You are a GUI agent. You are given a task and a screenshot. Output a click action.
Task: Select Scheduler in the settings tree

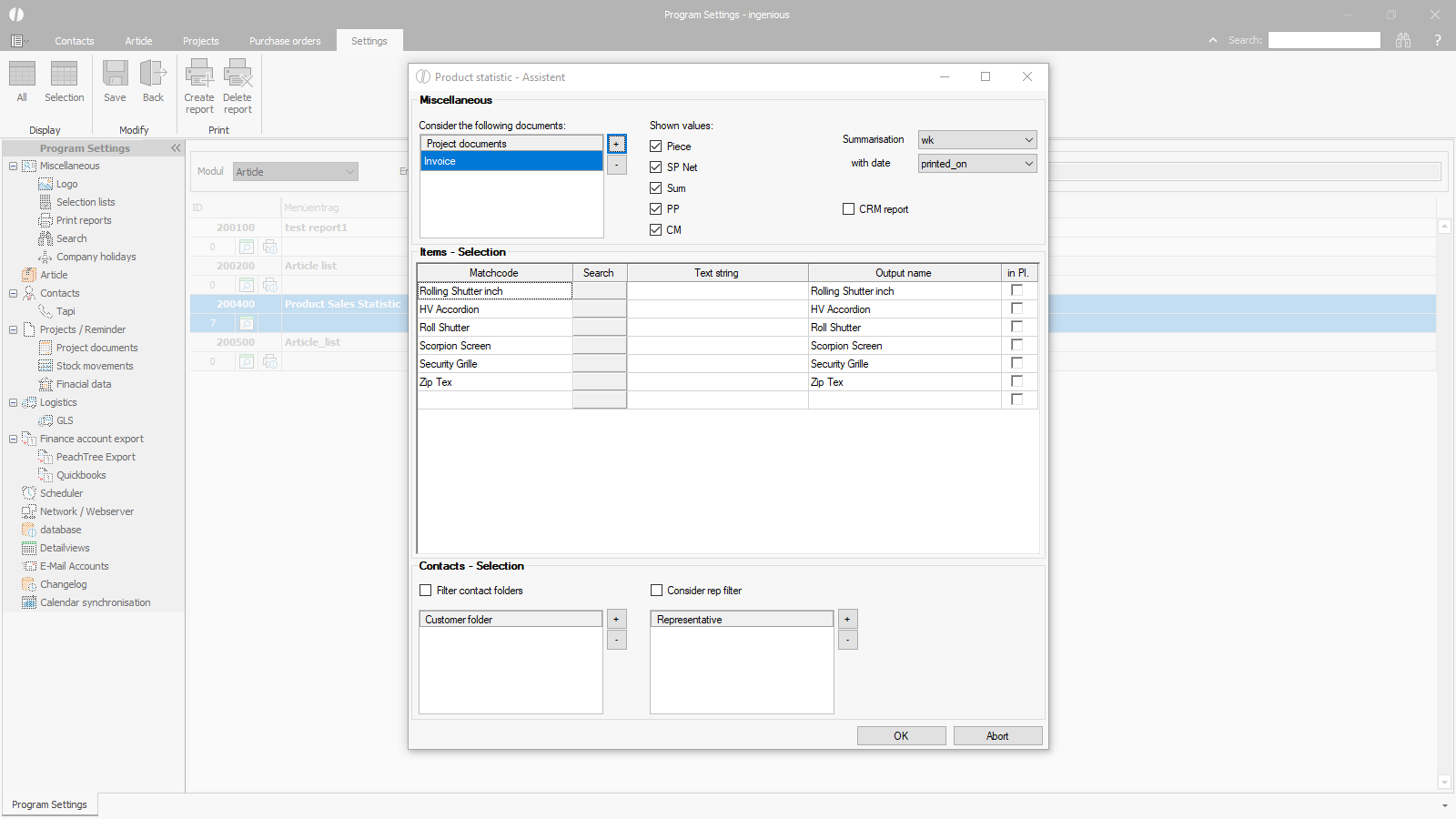61,493
